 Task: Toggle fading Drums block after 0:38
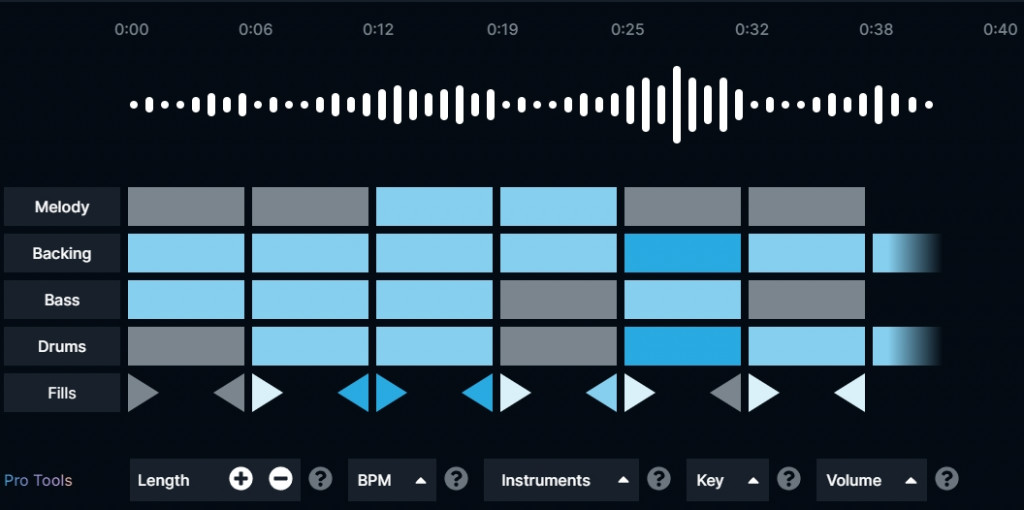pyautogui.click(x=906, y=346)
